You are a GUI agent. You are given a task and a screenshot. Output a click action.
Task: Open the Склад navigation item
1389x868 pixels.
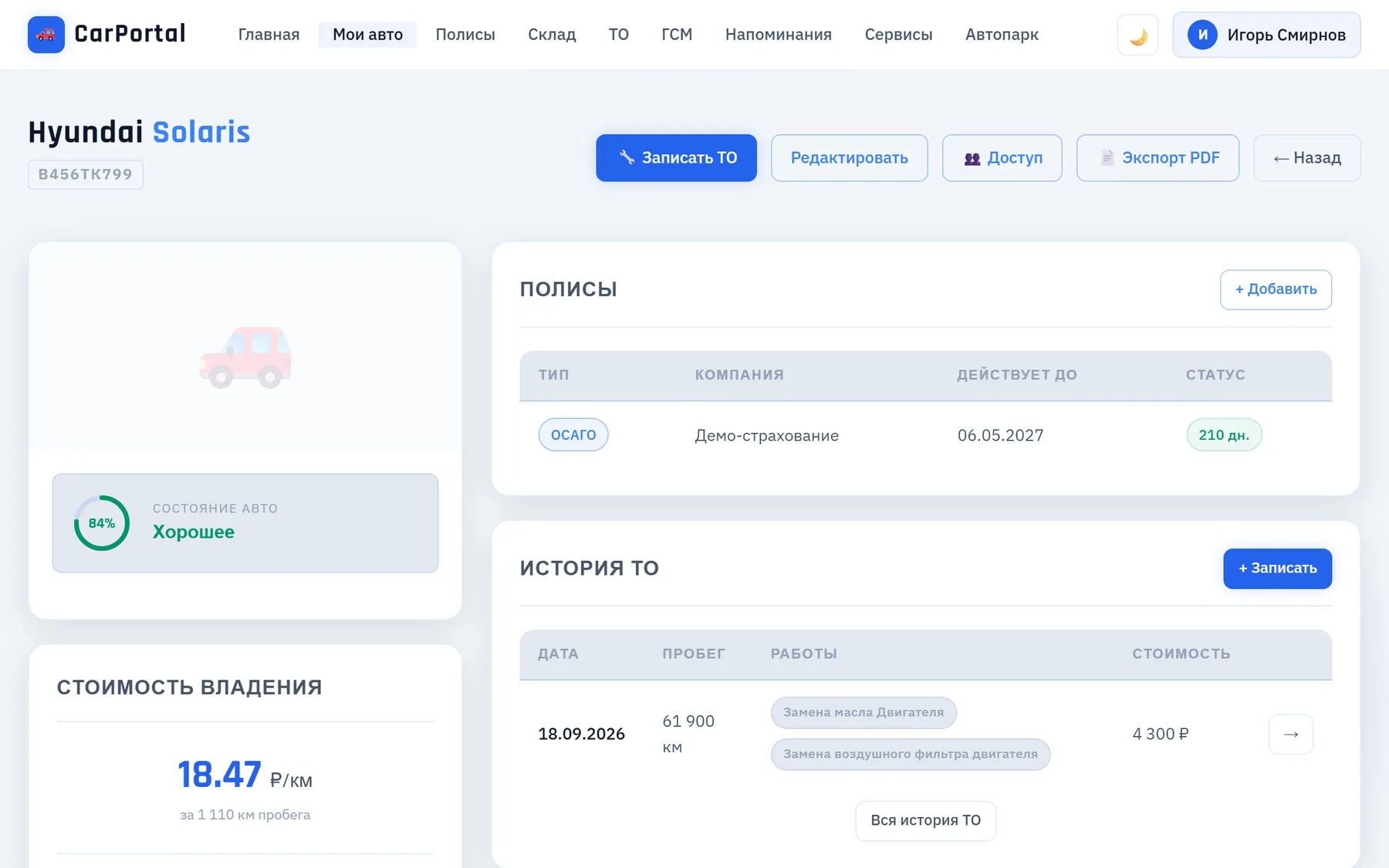[552, 35]
